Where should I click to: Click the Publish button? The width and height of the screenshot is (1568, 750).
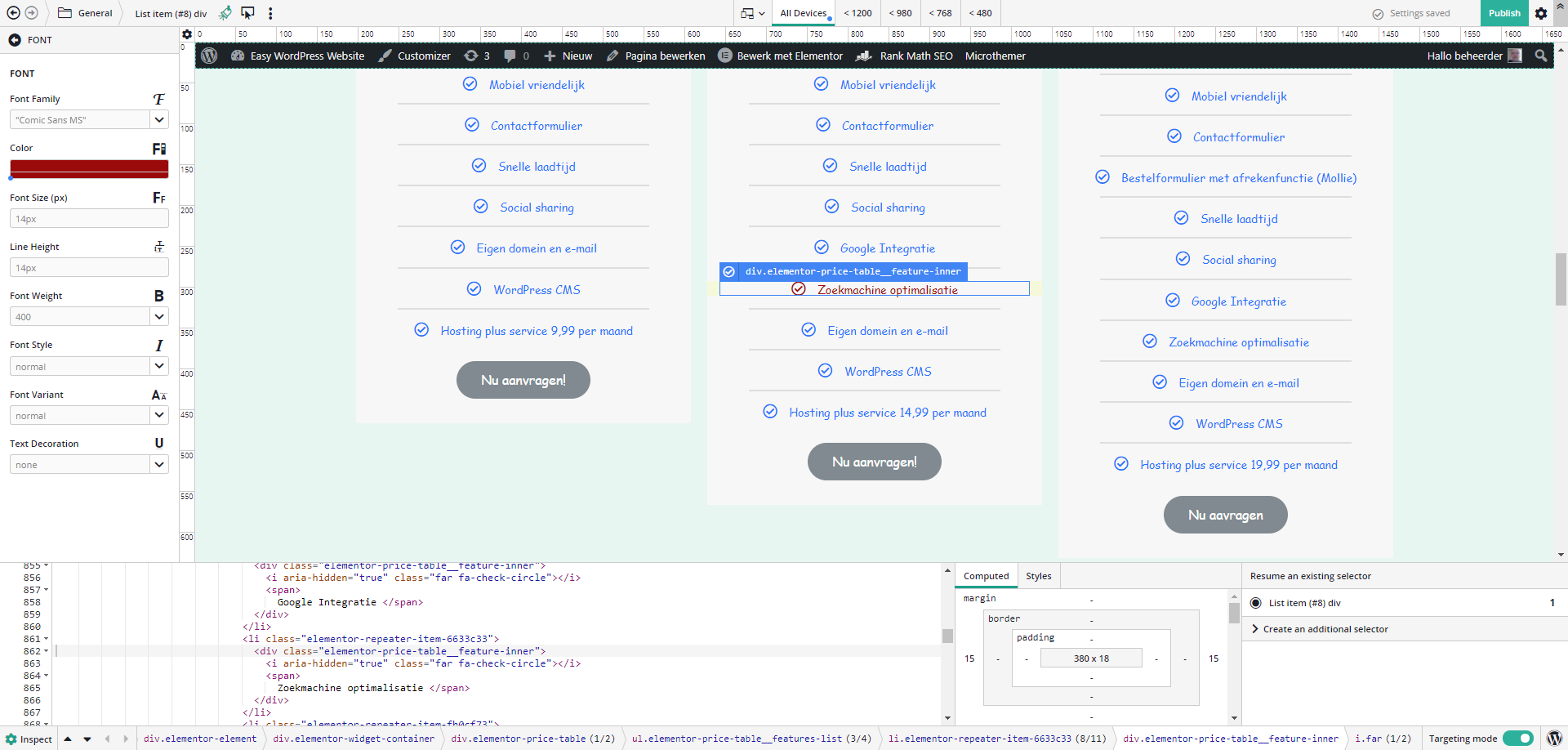pyautogui.click(x=1504, y=13)
